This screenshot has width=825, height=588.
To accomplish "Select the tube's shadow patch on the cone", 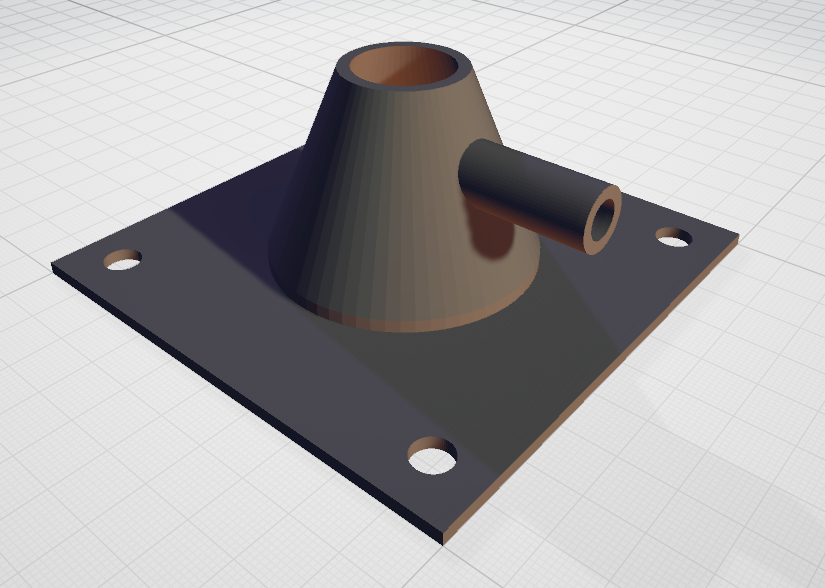I will [x=491, y=230].
